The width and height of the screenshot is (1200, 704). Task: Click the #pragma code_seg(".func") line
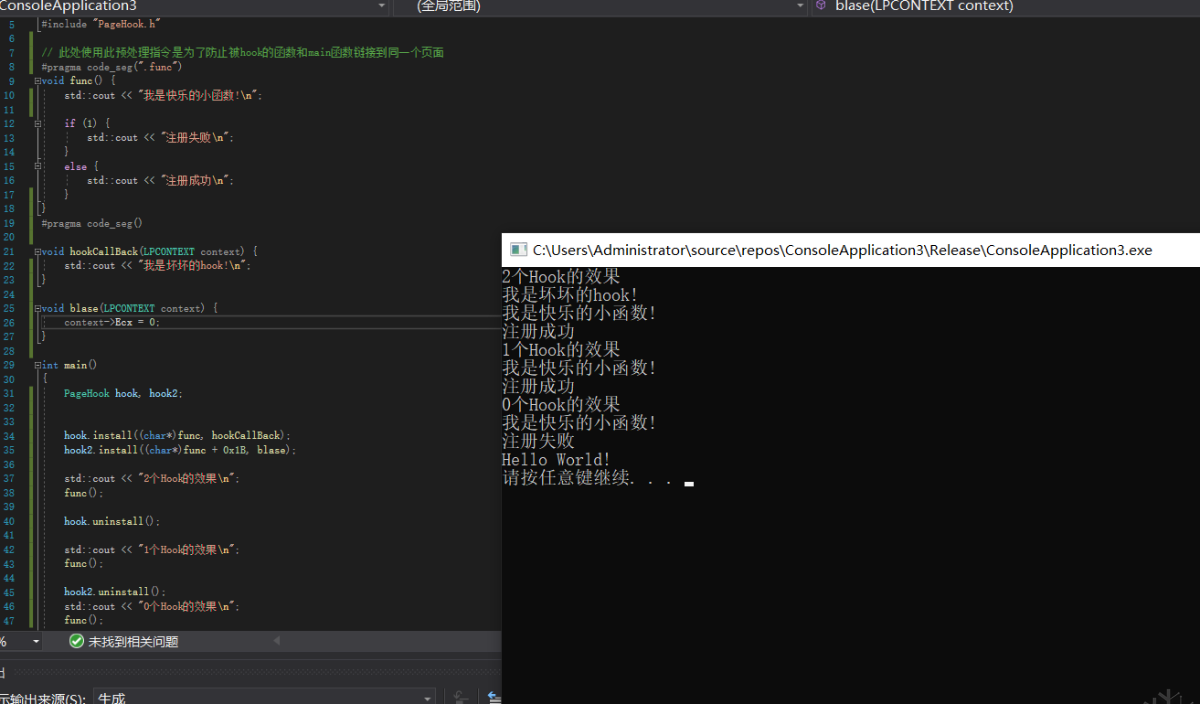pos(112,67)
